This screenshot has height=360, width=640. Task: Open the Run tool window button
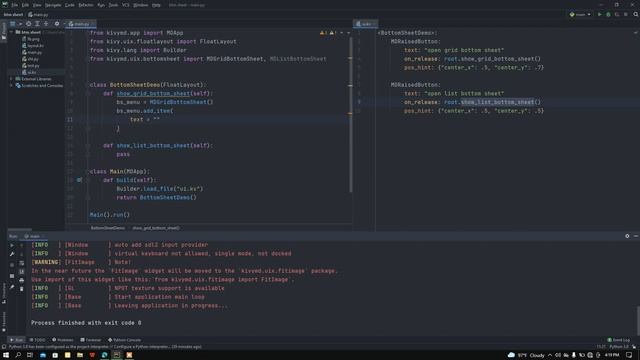tap(16, 340)
